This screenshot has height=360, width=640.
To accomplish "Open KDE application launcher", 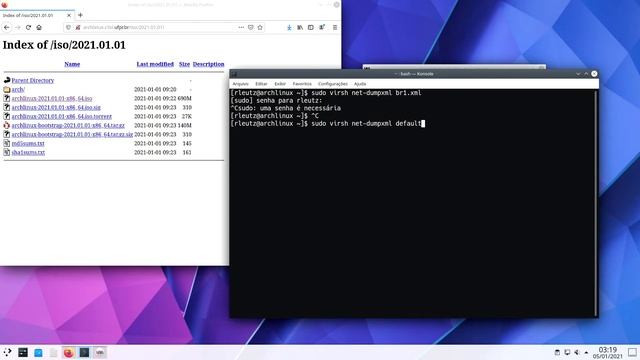I will tap(7, 352).
